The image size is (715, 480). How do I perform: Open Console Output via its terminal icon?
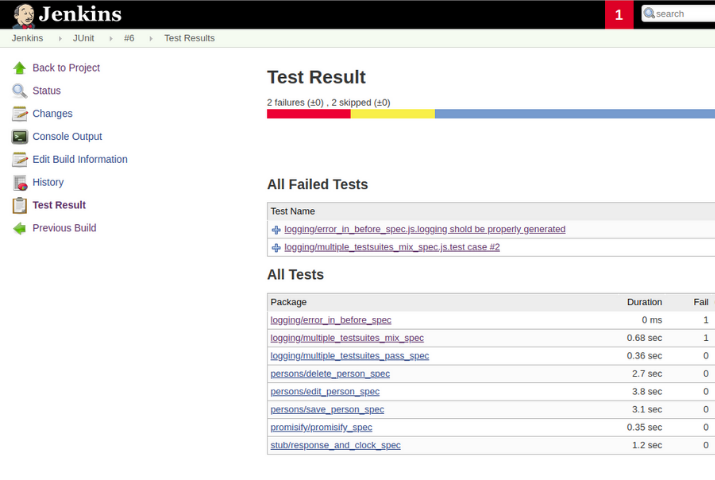point(19,137)
